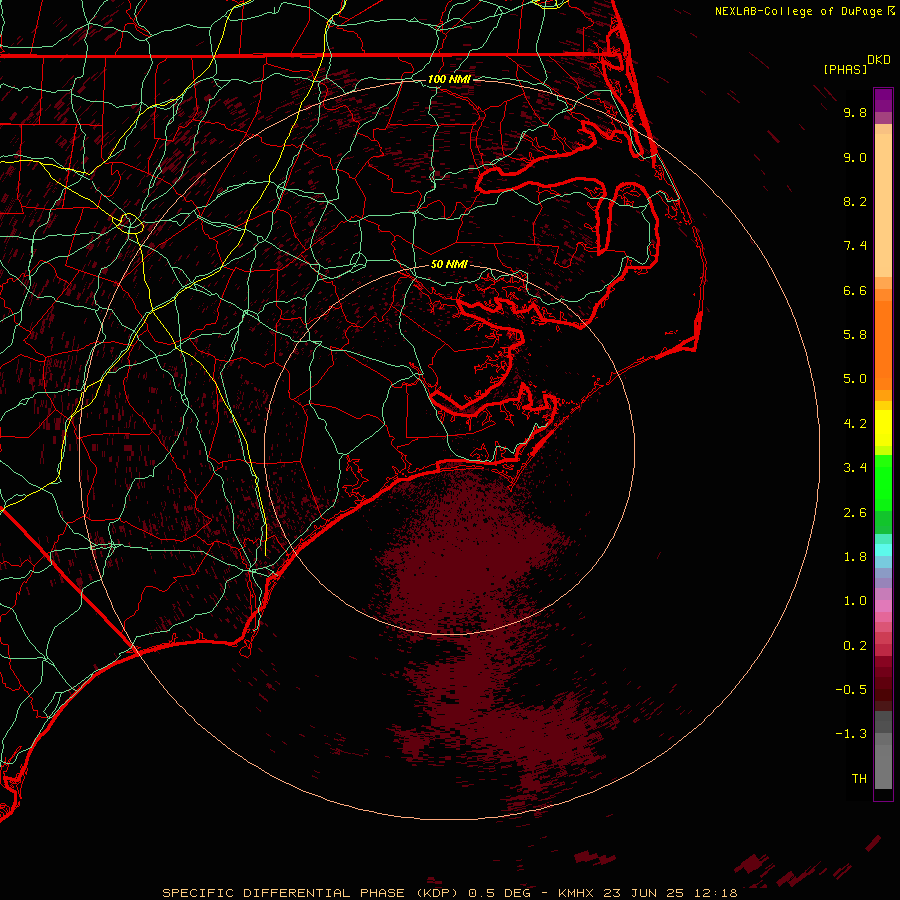Click the 1.0 scale value
Image resolution: width=900 pixels, height=900 pixels.
click(x=855, y=601)
